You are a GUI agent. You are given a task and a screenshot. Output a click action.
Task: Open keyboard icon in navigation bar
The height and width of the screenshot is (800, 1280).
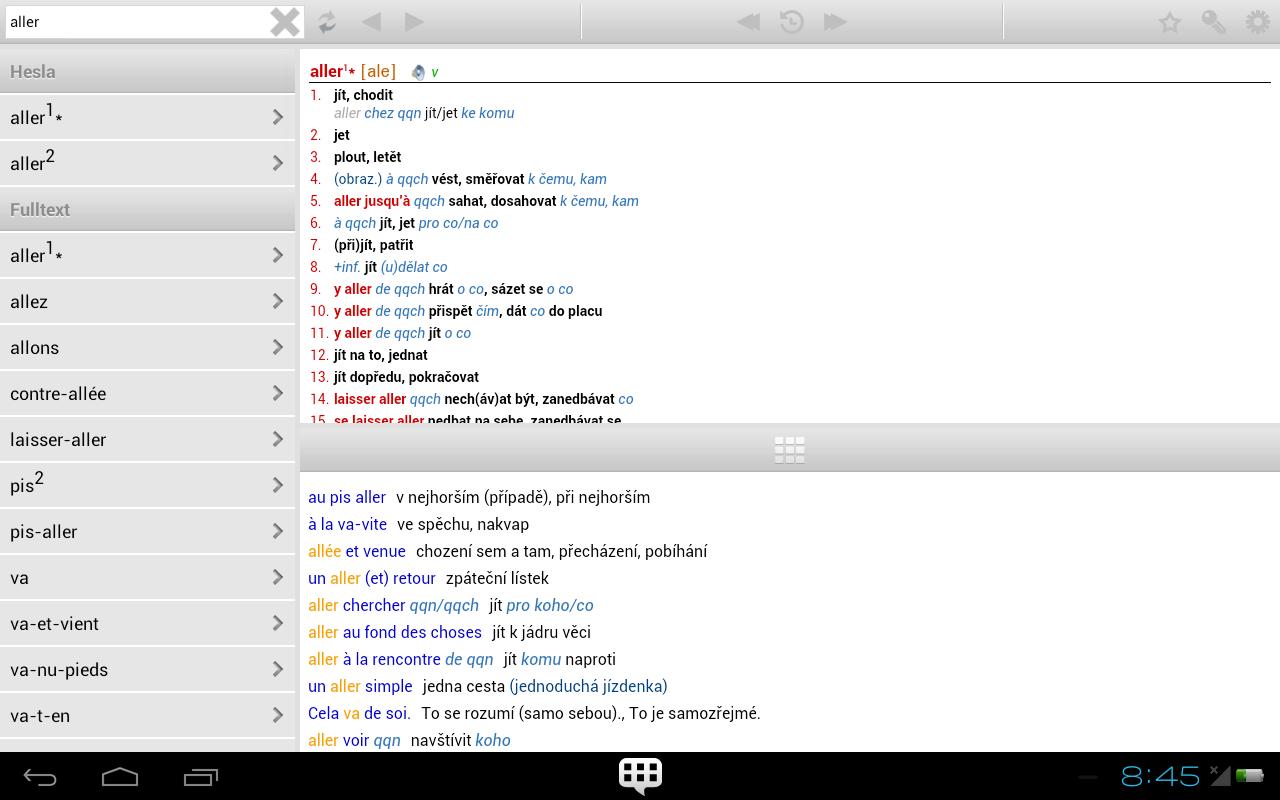pyautogui.click(x=640, y=775)
